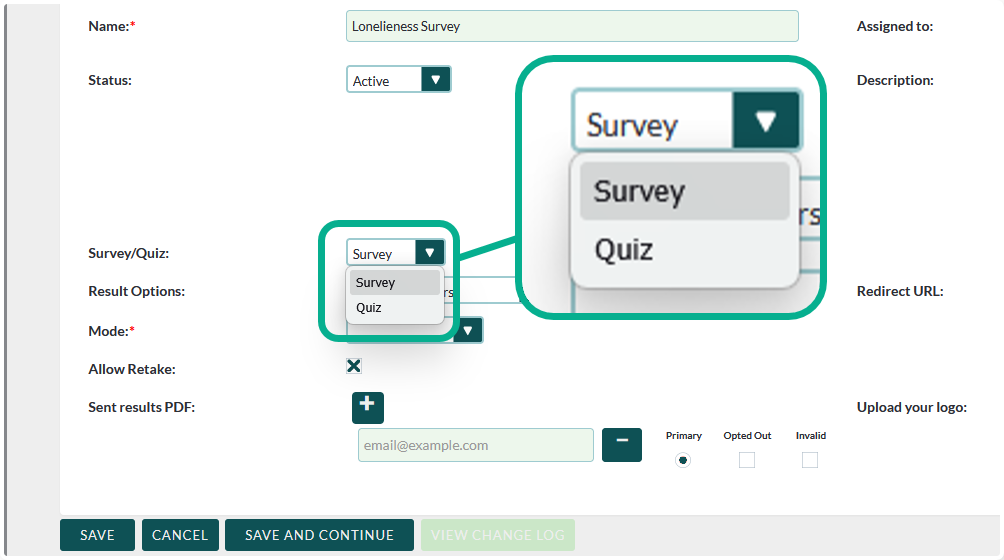The image size is (1004, 560).
Task: Tick the Invalid checkbox
Action: (810, 460)
